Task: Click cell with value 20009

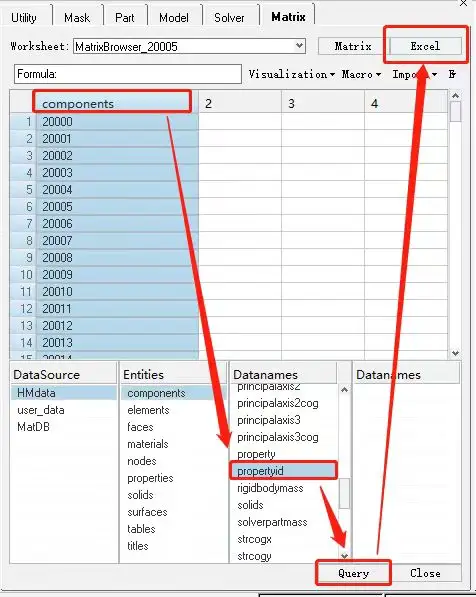Action: (x=117, y=275)
